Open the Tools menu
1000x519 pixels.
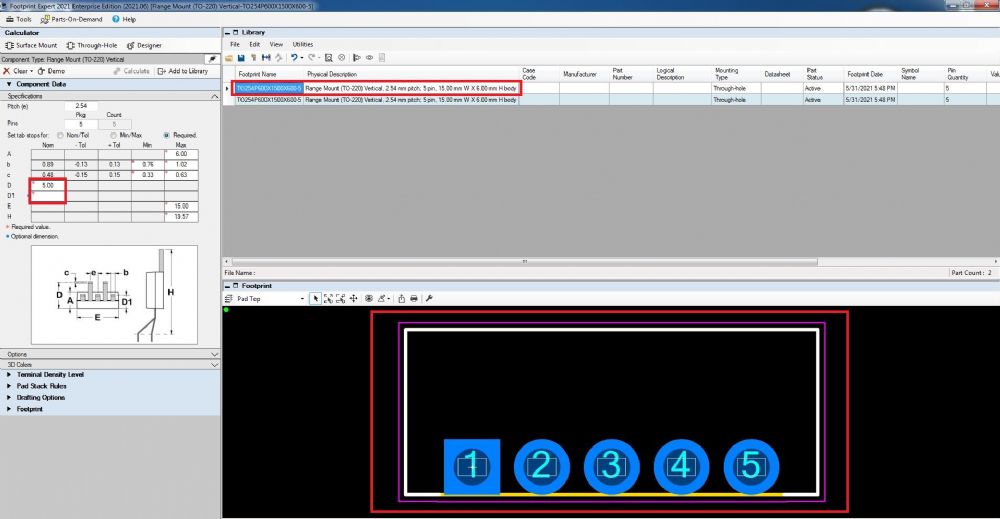point(19,19)
